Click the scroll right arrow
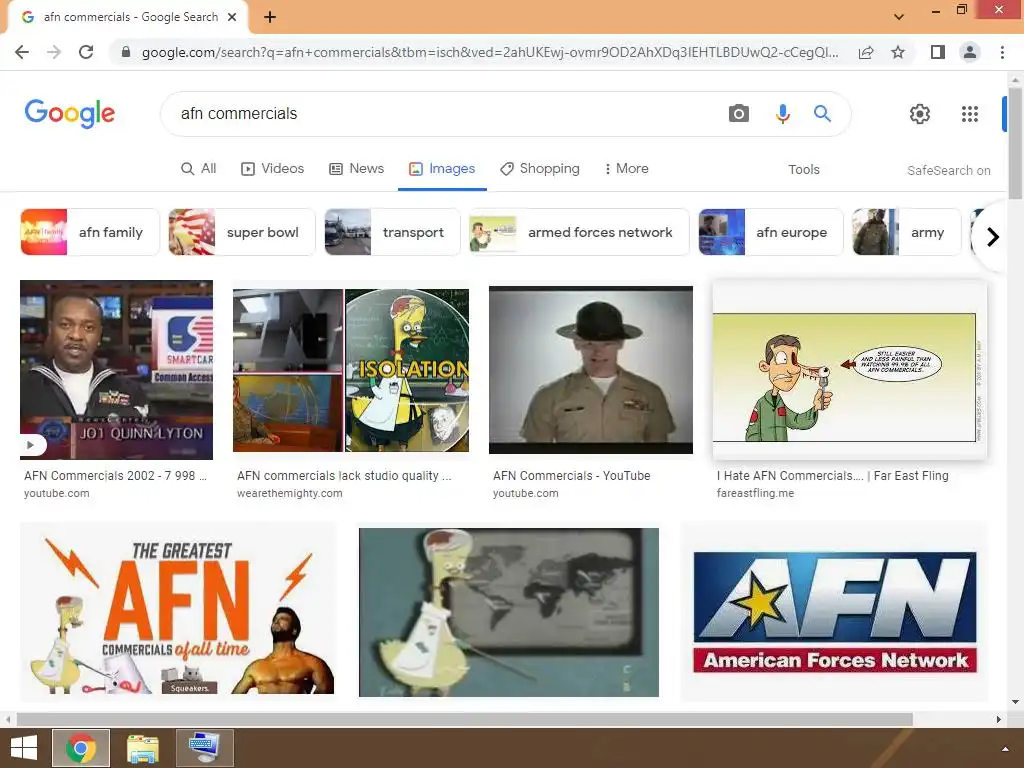Image resolution: width=1024 pixels, height=768 pixels. click(x=999, y=719)
